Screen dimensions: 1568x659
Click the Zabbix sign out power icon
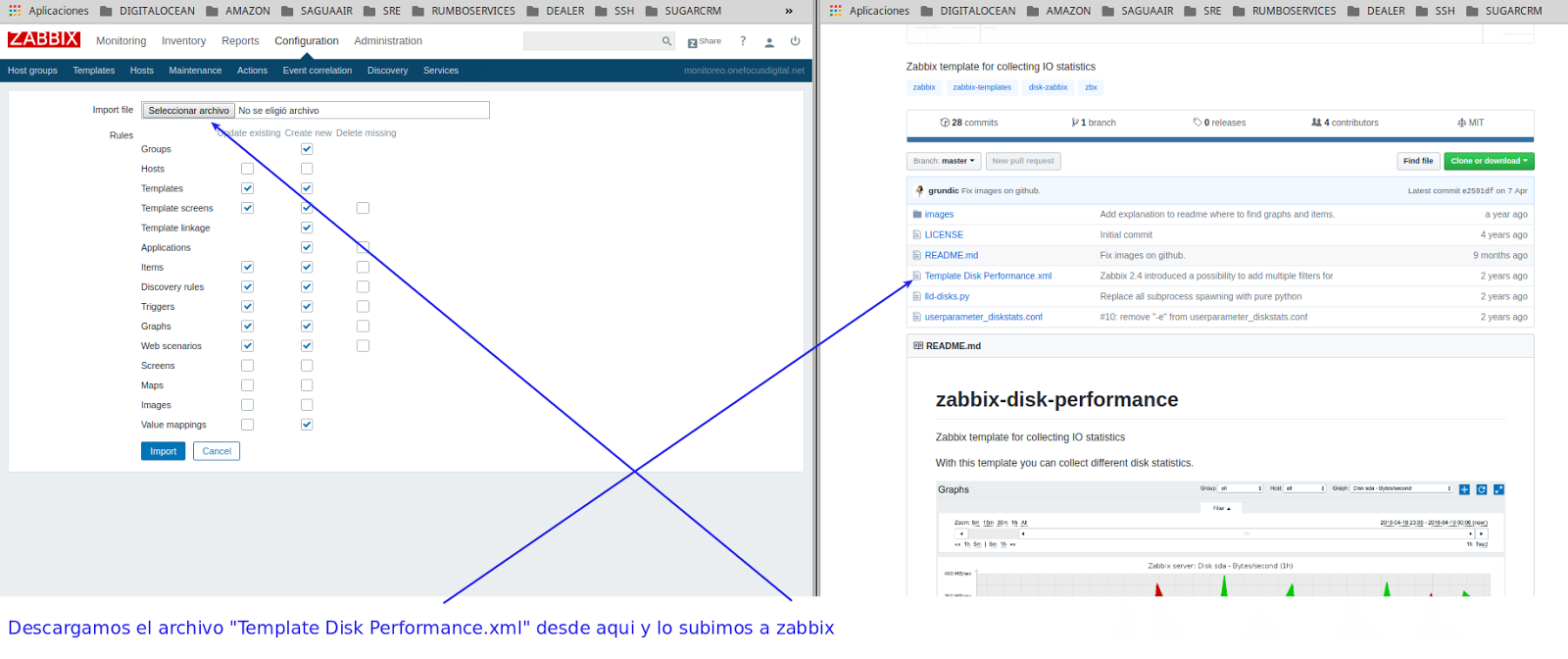click(795, 41)
